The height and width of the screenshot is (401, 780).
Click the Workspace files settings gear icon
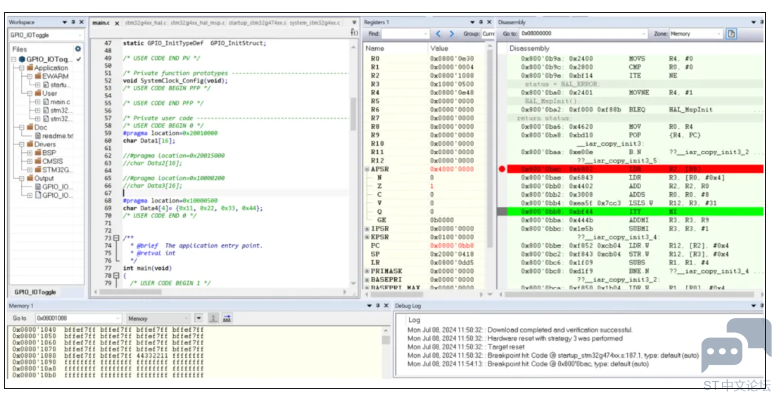point(78,49)
